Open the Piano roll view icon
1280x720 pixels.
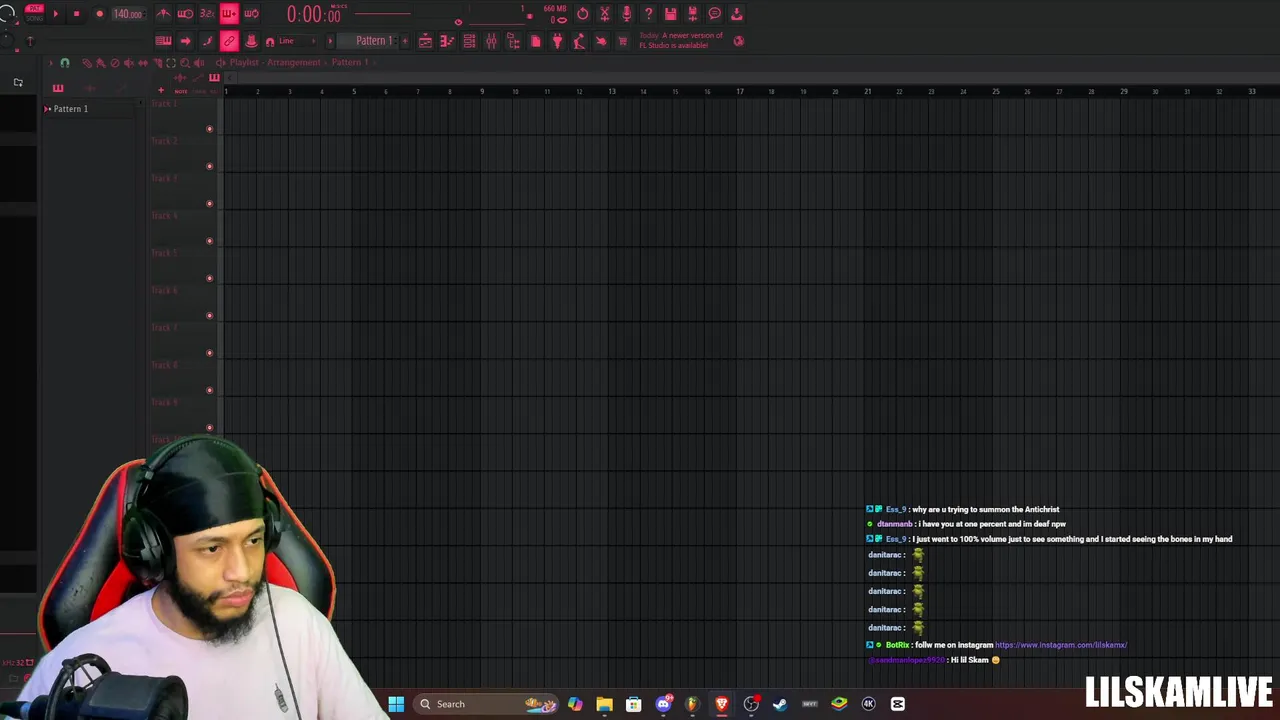point(447,41)
